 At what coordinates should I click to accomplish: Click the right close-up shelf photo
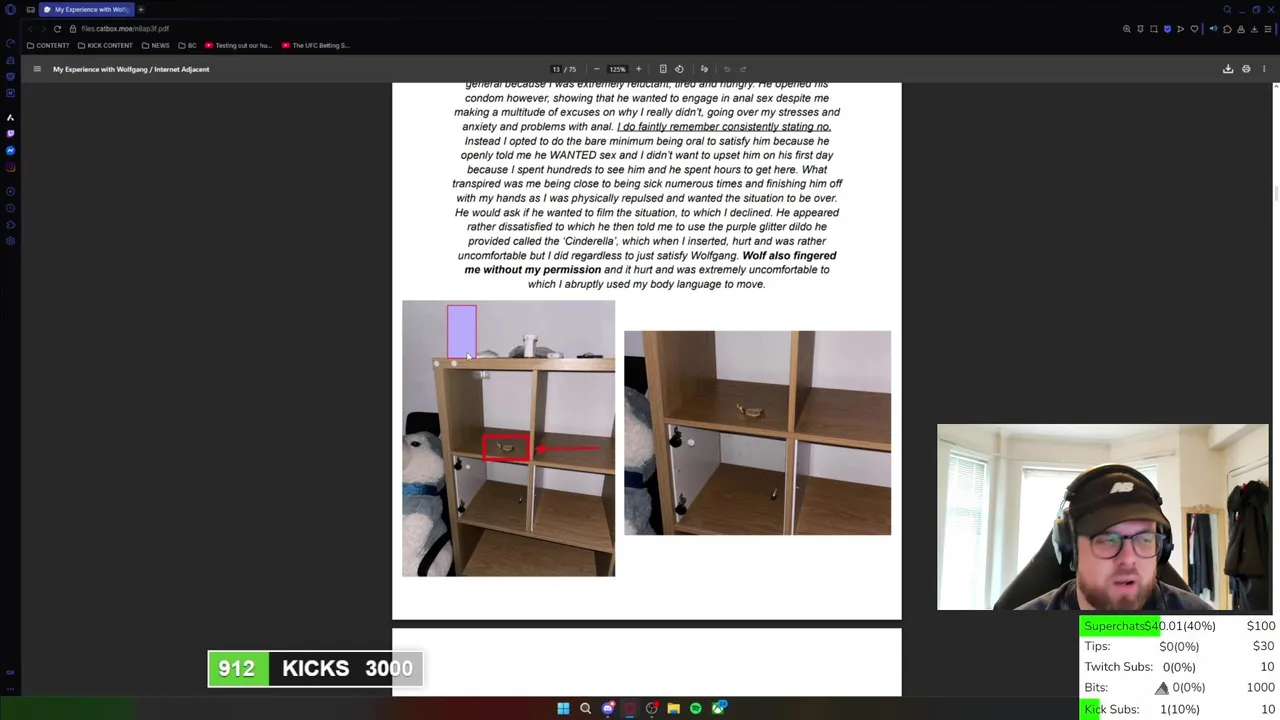point(757,432)
